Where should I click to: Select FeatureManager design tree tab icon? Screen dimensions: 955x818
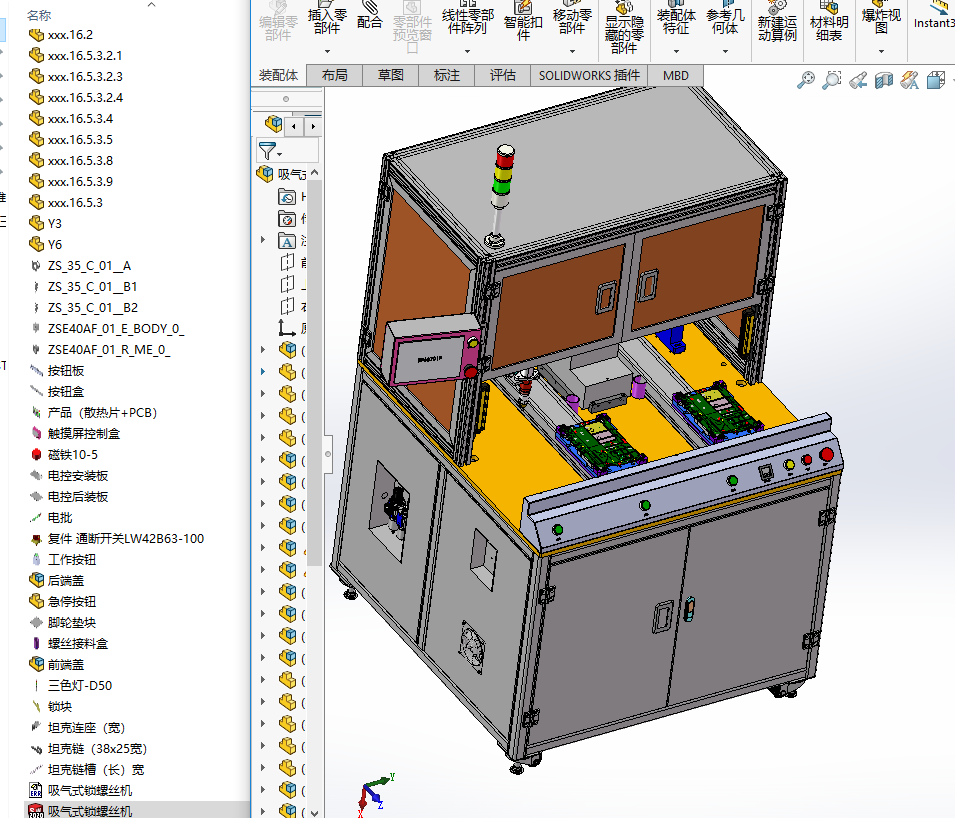click(273, 124)
